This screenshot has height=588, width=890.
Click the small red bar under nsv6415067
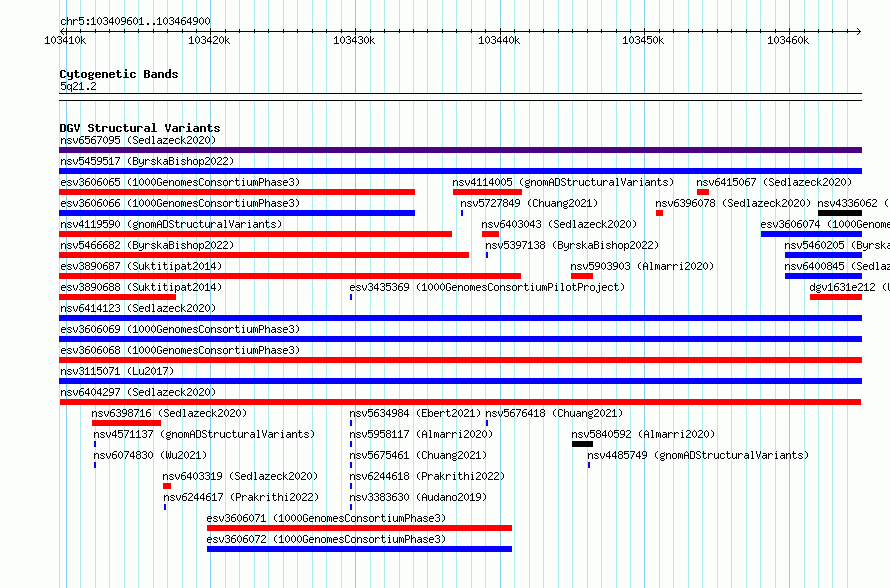click(703, 192)
